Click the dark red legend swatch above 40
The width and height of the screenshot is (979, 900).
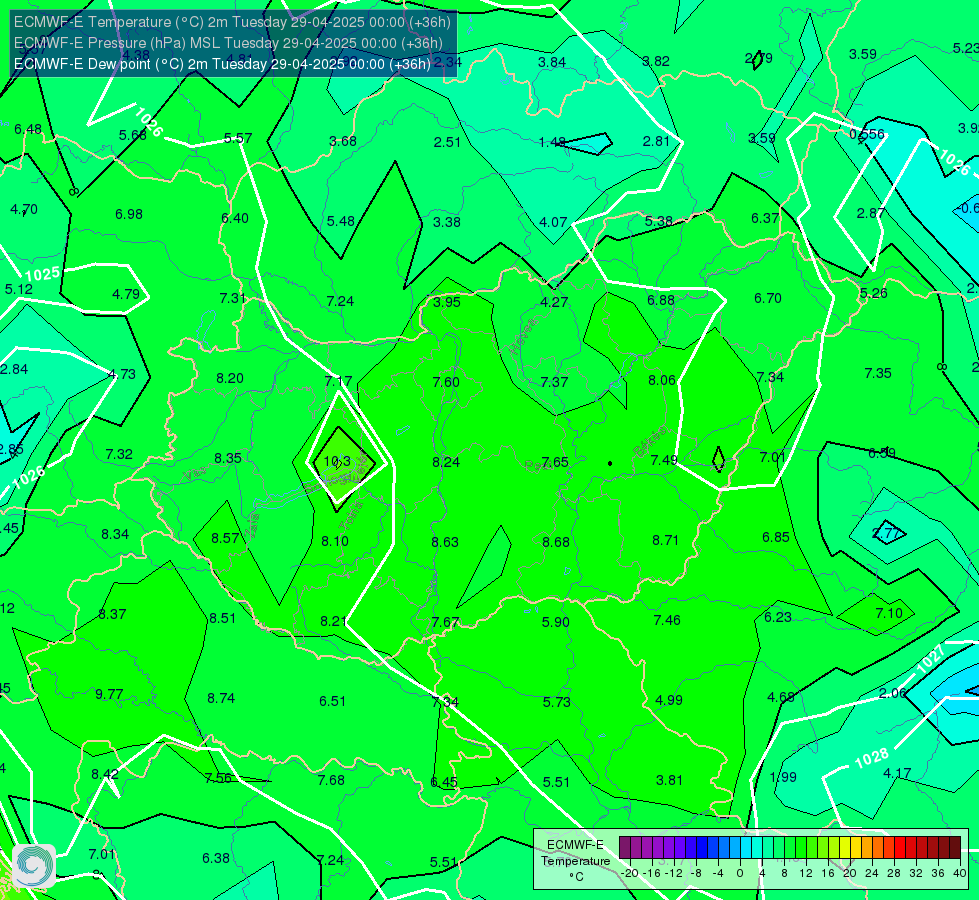955,848
